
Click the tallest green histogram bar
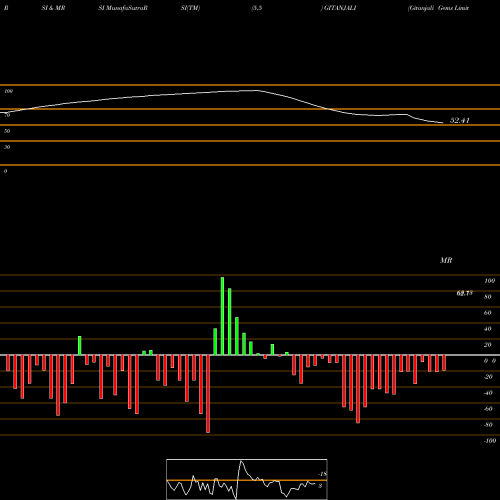[x=222, y=316]
